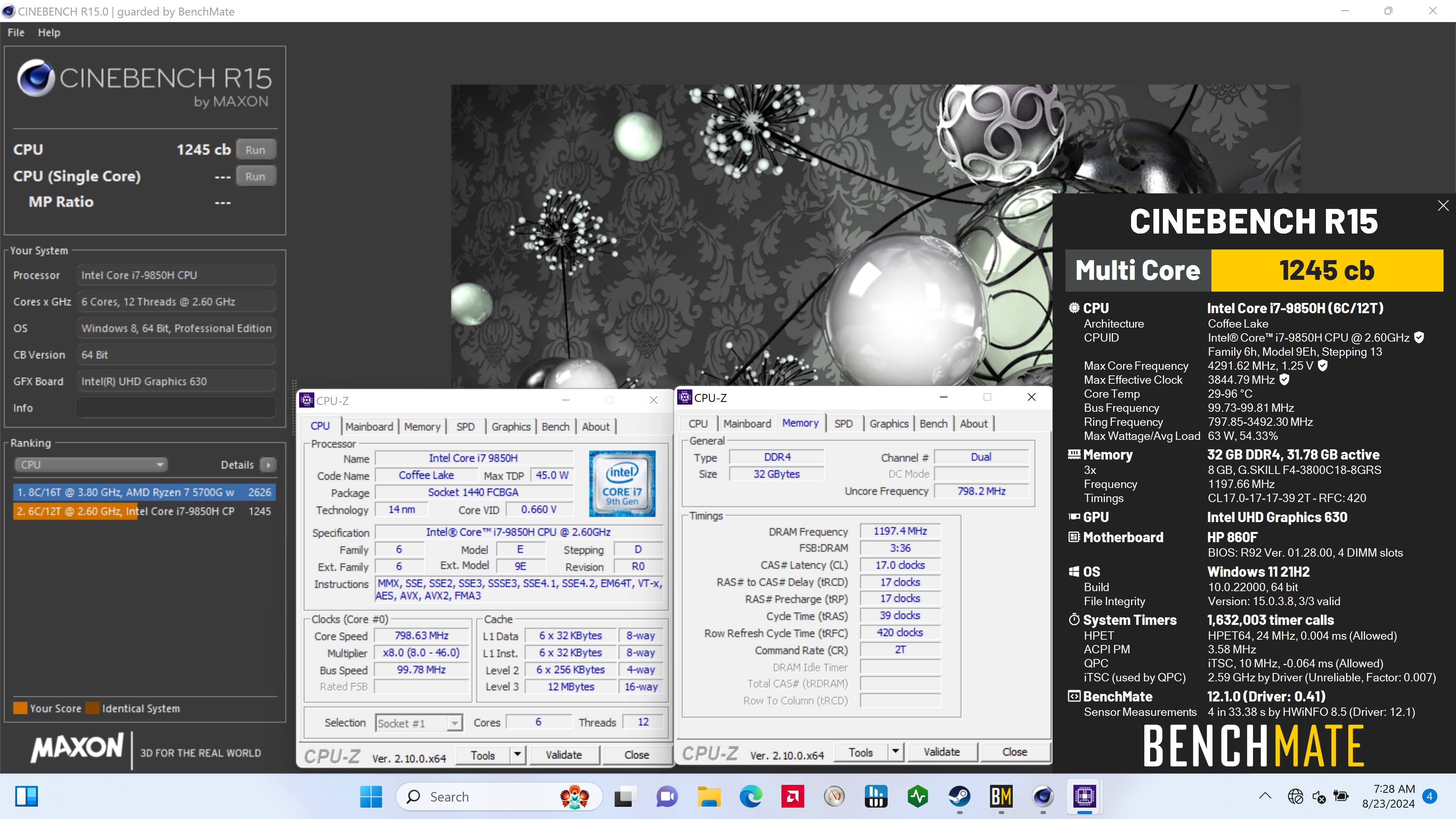Expand Ranking Details arrow button
This screenshot has width=1456, height=819.
268,464
